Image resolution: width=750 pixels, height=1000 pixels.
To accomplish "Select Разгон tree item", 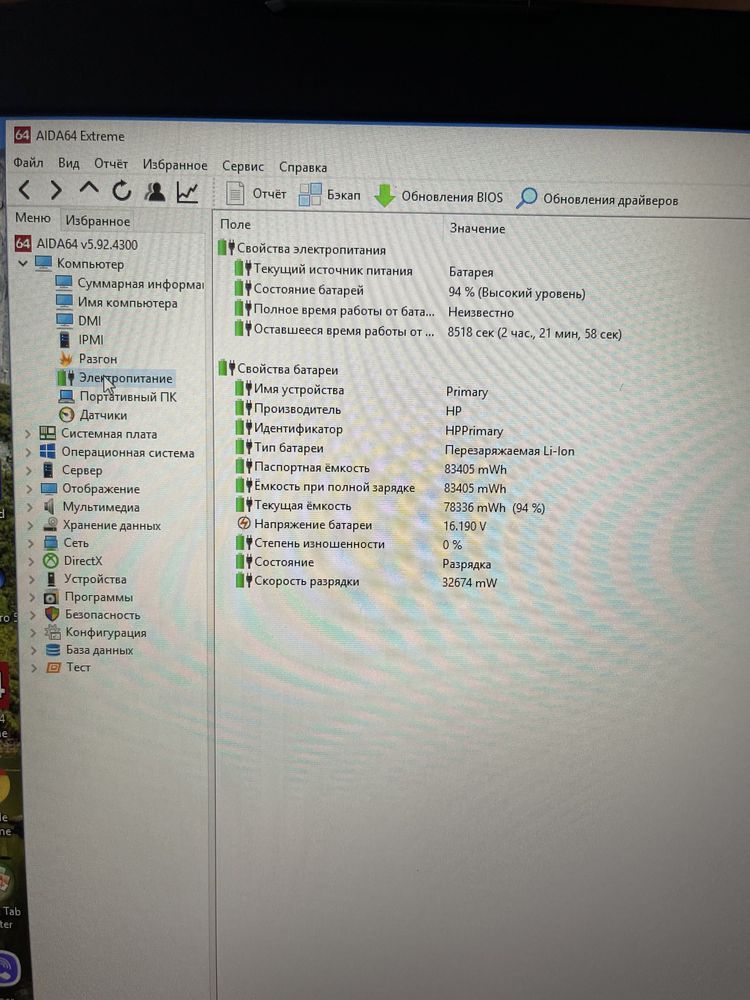I will 88,358.
